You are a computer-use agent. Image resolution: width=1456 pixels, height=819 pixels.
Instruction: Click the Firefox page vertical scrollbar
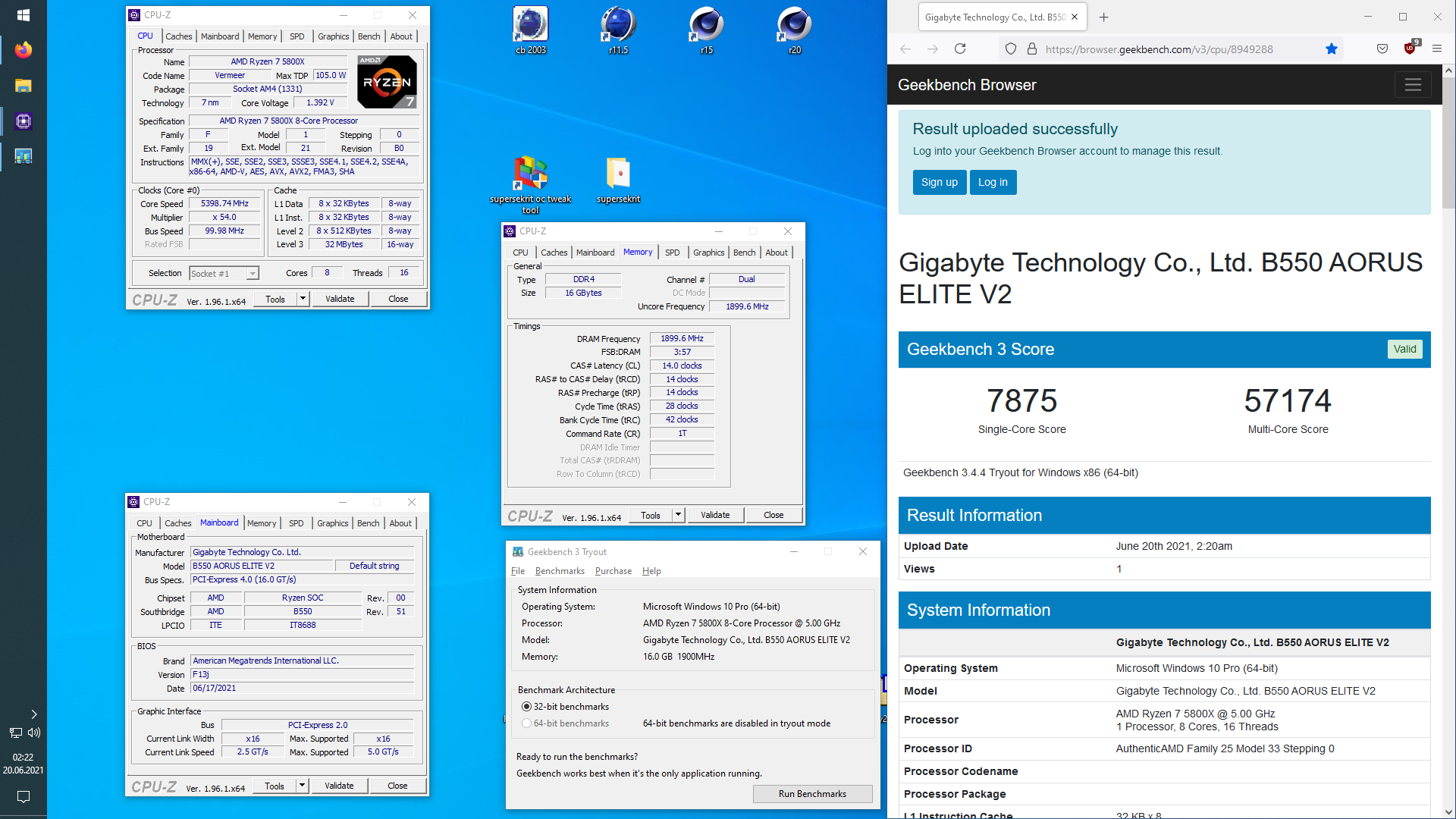1448,144
